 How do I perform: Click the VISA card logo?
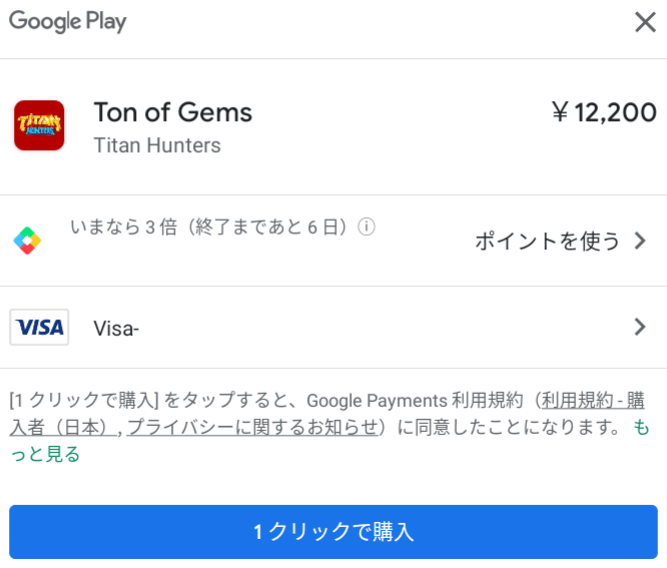tap(39, 327)
